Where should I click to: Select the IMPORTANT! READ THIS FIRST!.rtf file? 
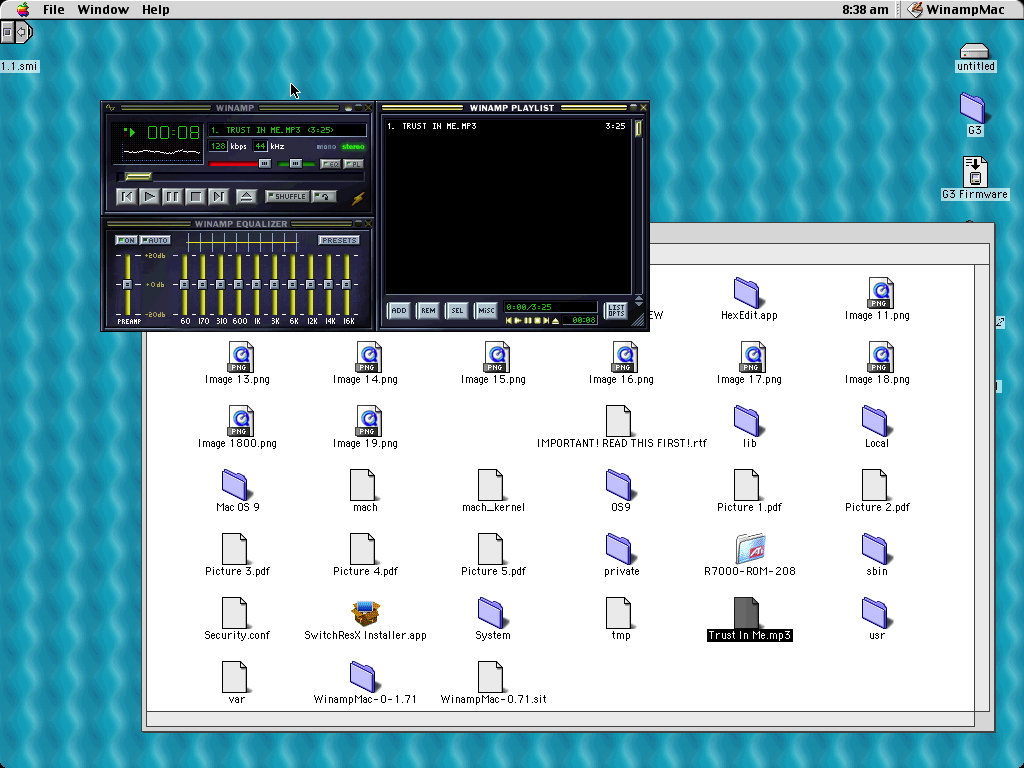click(621, 426)
